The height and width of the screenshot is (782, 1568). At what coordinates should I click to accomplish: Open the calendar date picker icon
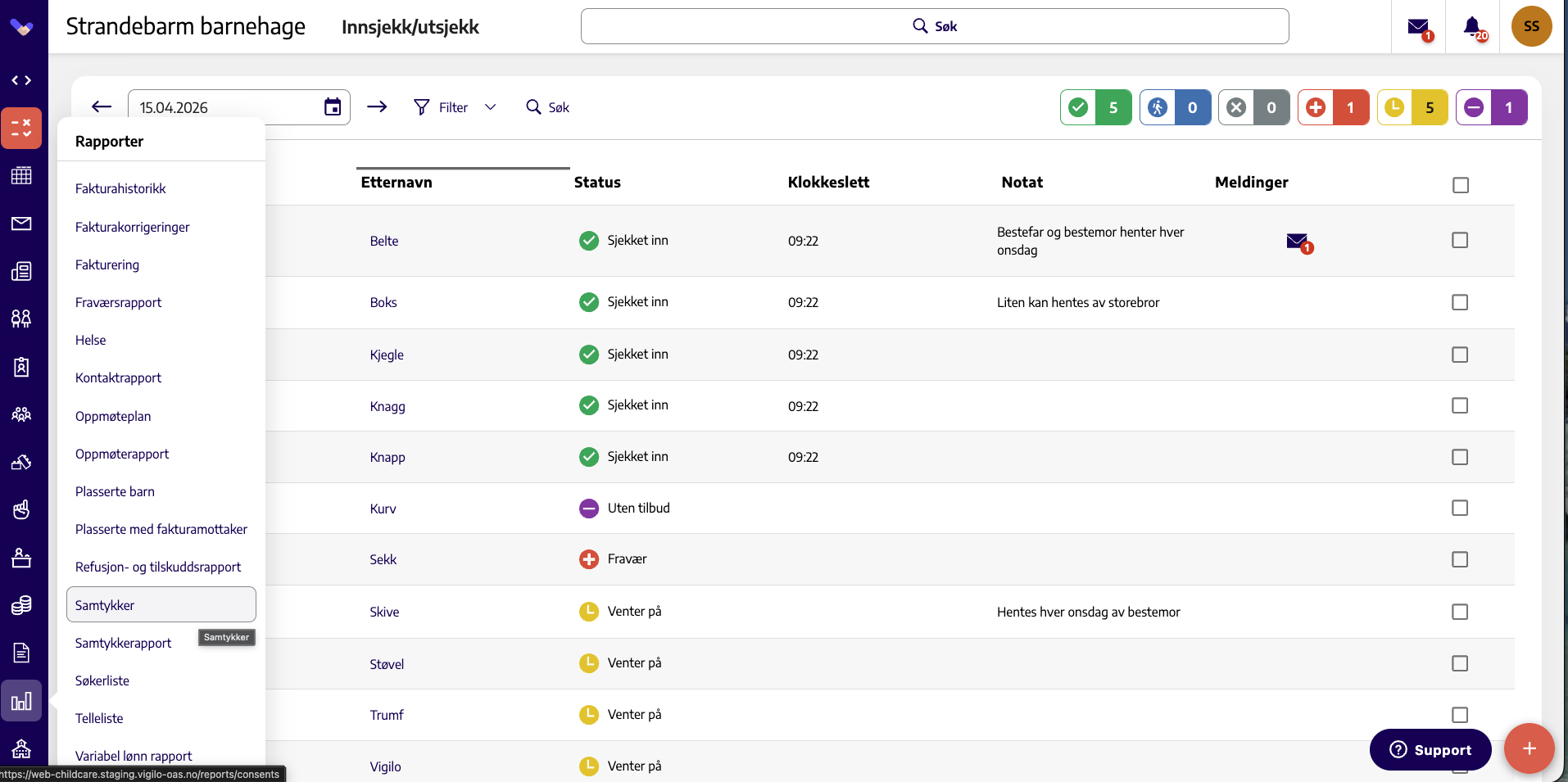click(333, 107)
